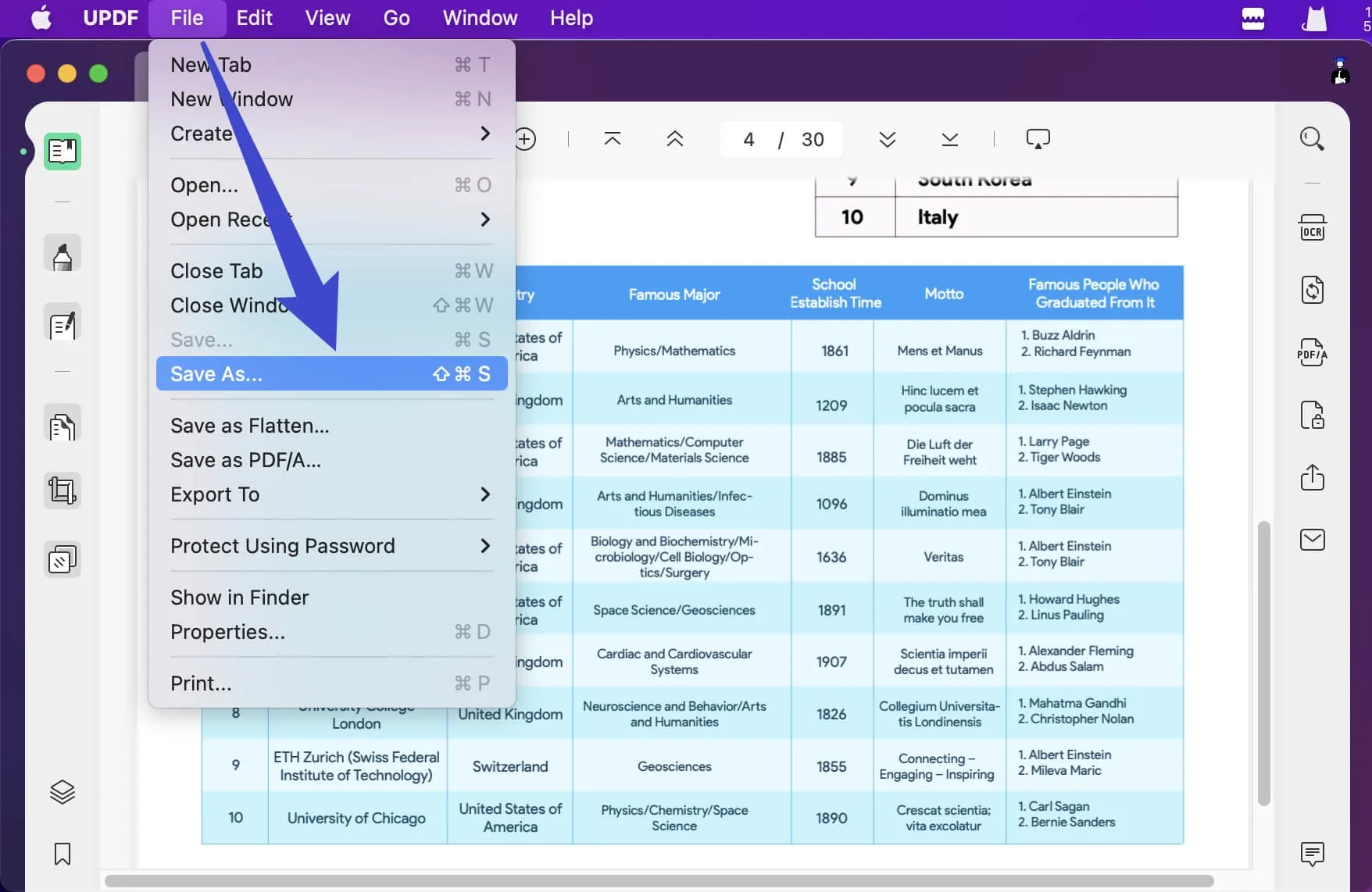Click the 'Italy' table cell
Screen dimensions: 1372x892
[x=1036, y=216]
